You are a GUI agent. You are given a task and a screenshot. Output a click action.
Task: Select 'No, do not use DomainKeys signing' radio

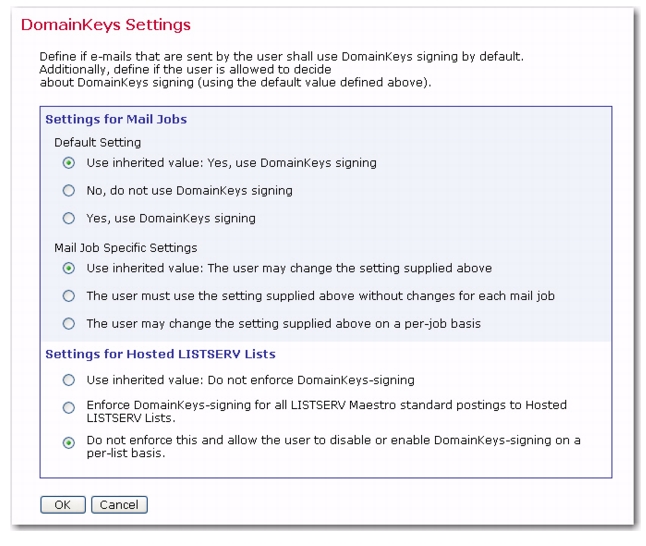[69, 191]
